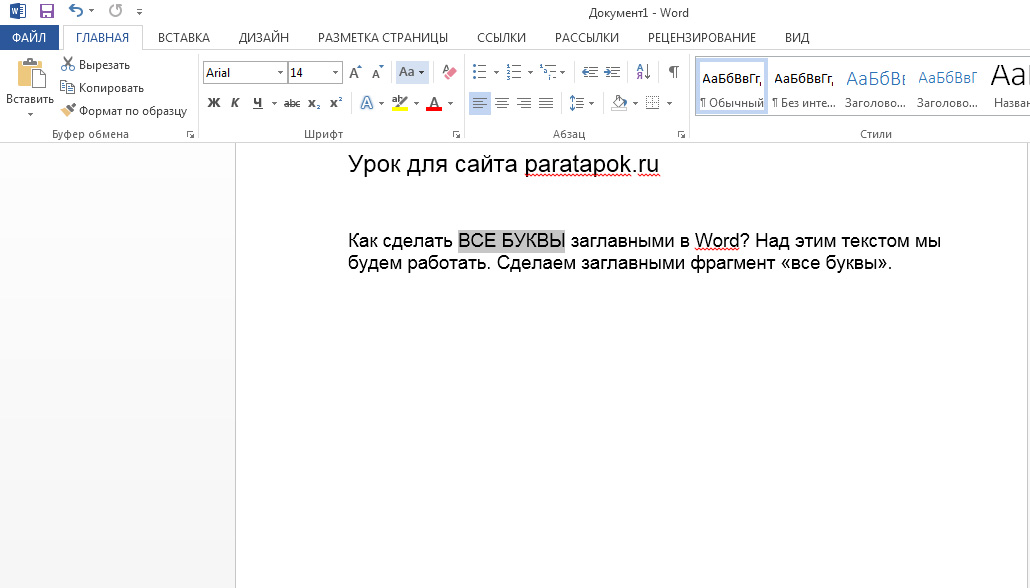This screenshot has height=588, width=1030.
Task: Switch to the ДИЗАЙН tab
Action: pyautogui.click(x=263, y=37)
